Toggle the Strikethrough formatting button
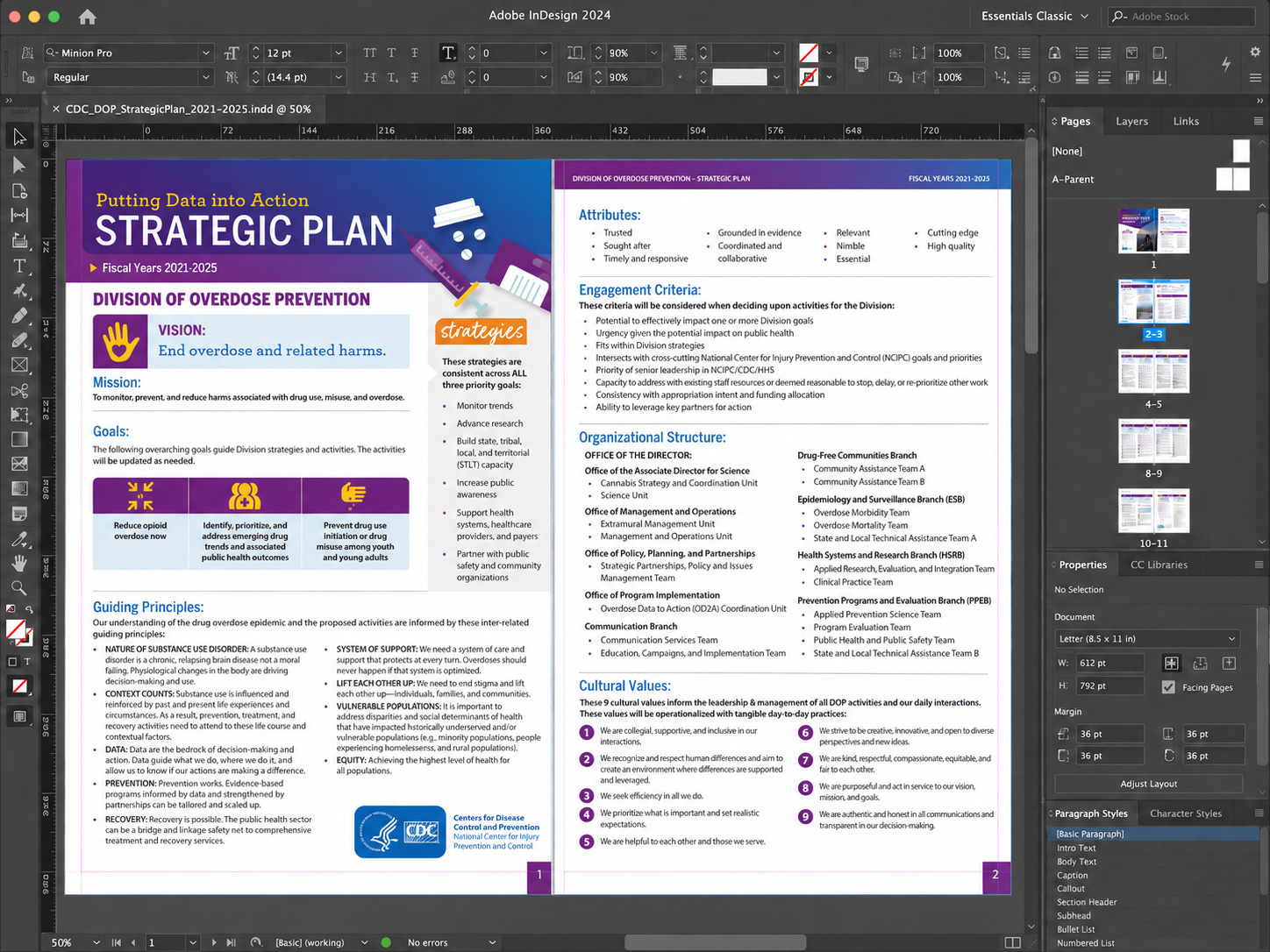 [415, 77]
